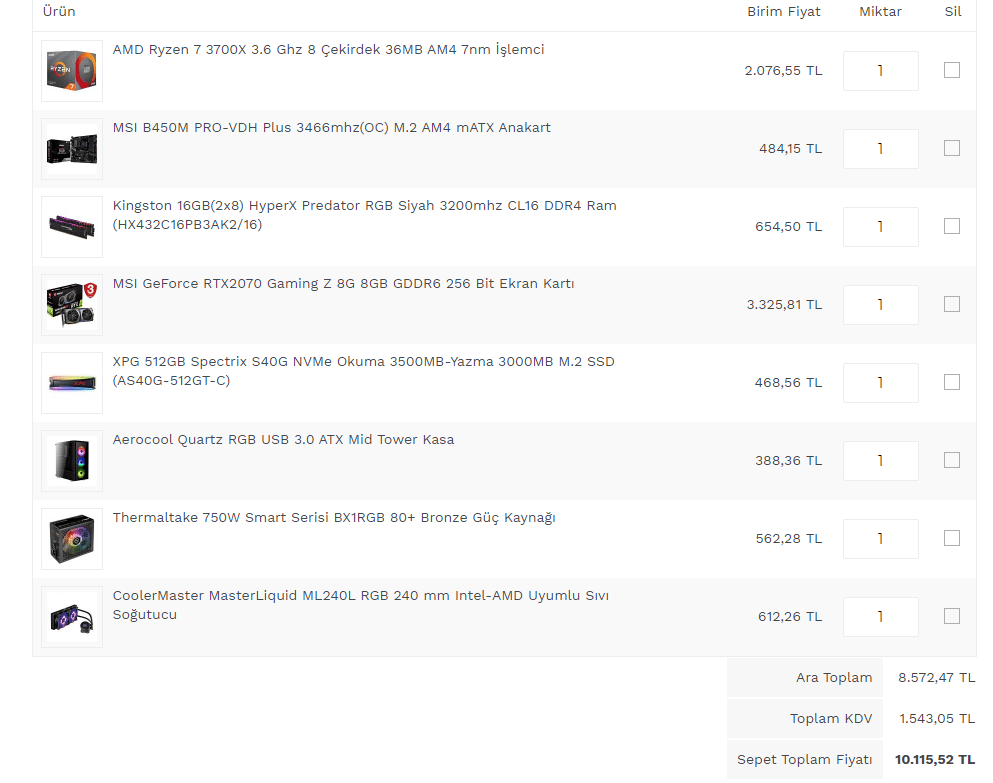Viewport: 993px width, 783px height.
Task: Open the Thermaltake 750W power supply thumbnail
Action: 72,539
